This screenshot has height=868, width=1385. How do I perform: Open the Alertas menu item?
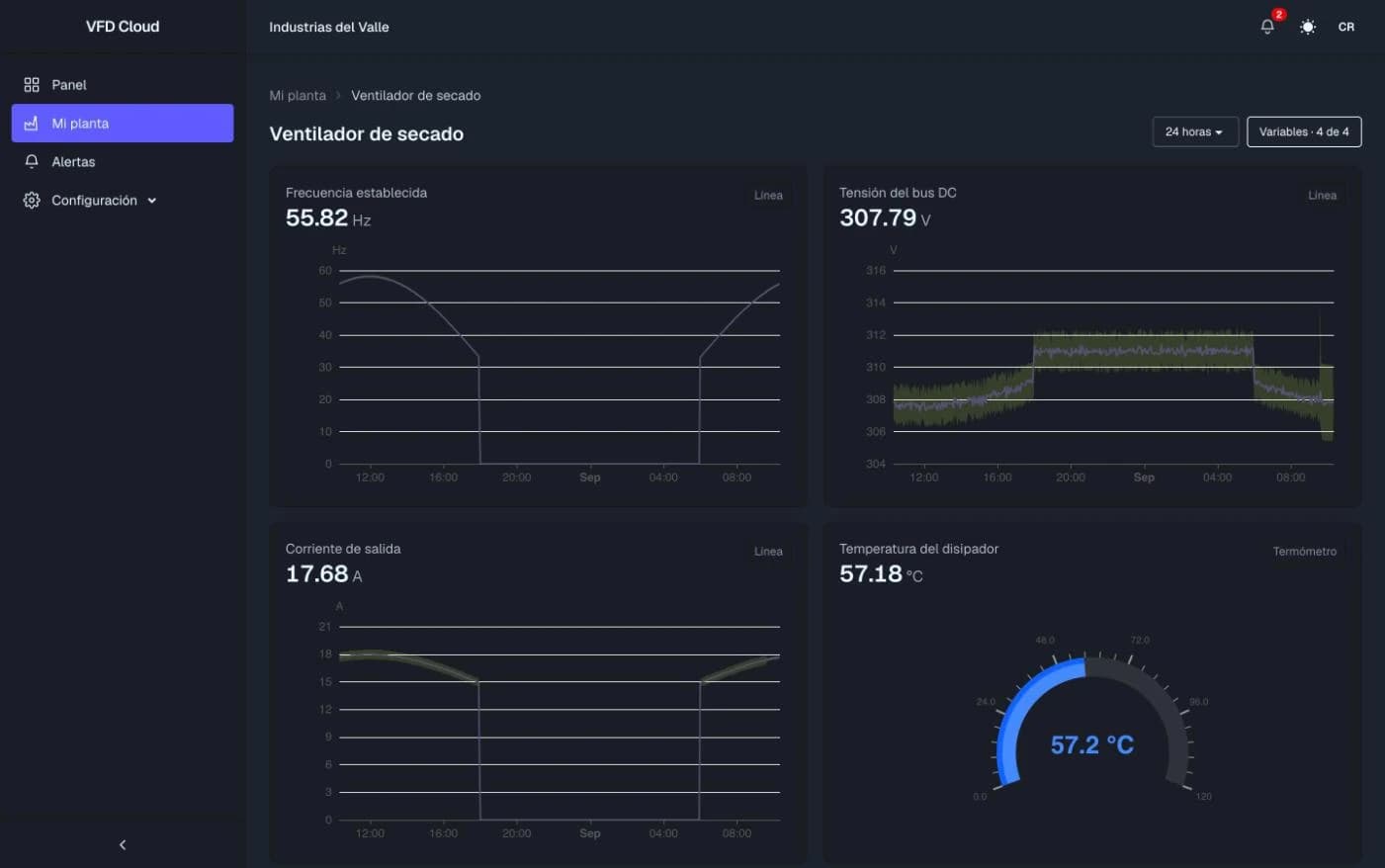coord(123,162)
